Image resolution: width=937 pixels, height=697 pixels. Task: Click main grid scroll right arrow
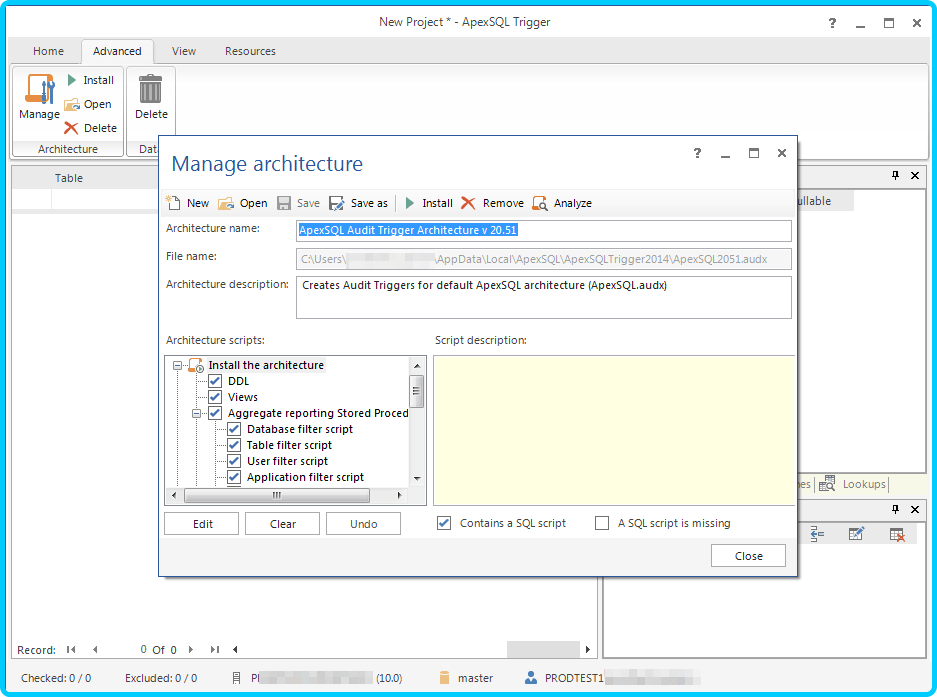pyautogui.click(x=587, y=649)
